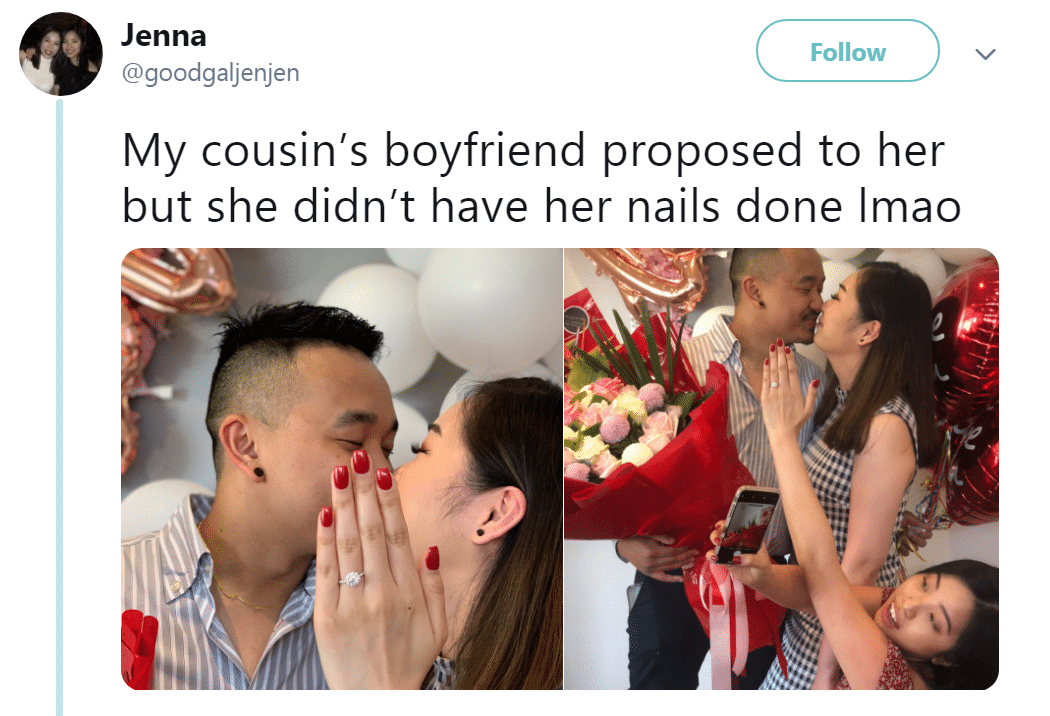Open the bouquet proposal photo thumbnail

(x=781, y=469)
